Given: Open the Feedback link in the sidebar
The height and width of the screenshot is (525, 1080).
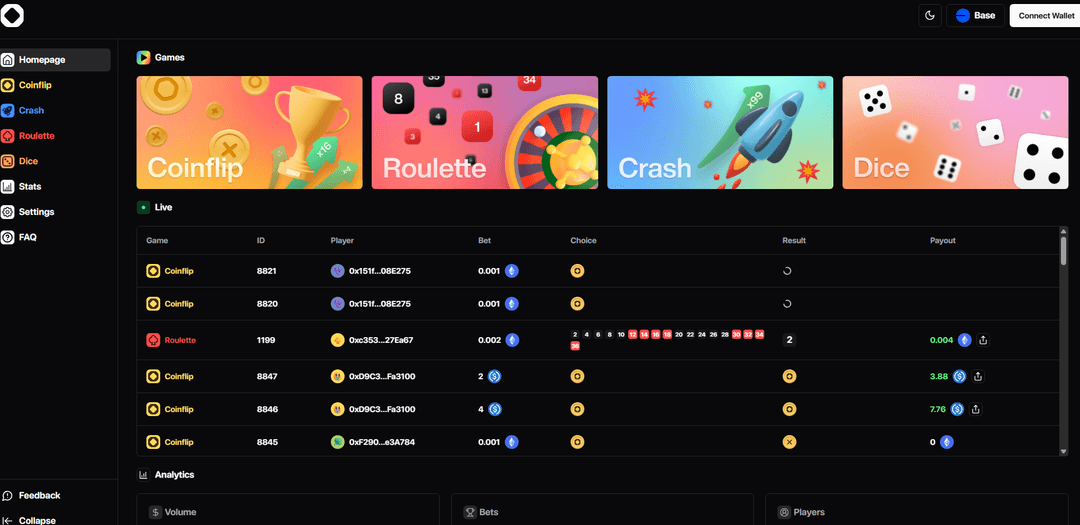Looking at the screenshot, I should click(38, 495).
